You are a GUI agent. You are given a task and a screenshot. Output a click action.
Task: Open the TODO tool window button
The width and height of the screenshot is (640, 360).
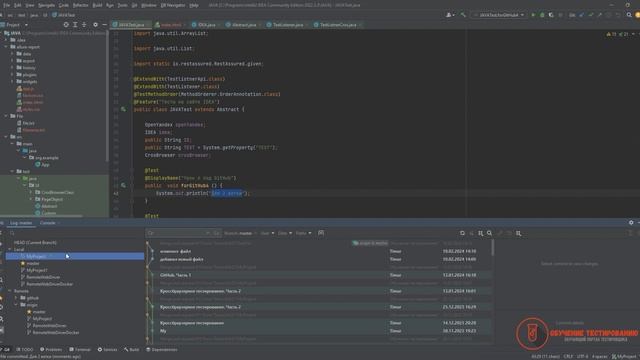pyautogui.click(x=25, y=349)
